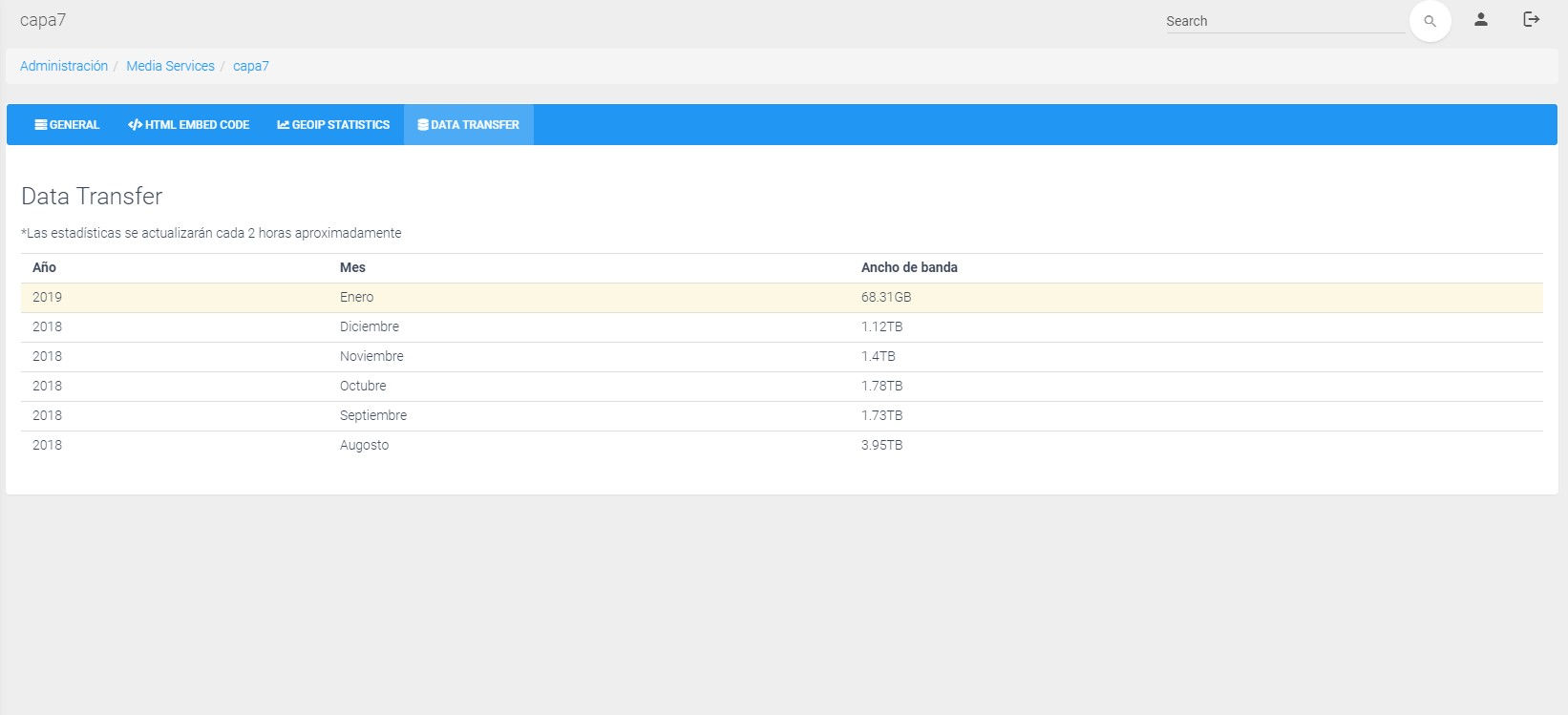This screenshot has height=715, width=1568.
Task: Click the code brackets icon for HTML Embed
Action: pos(135,125)
